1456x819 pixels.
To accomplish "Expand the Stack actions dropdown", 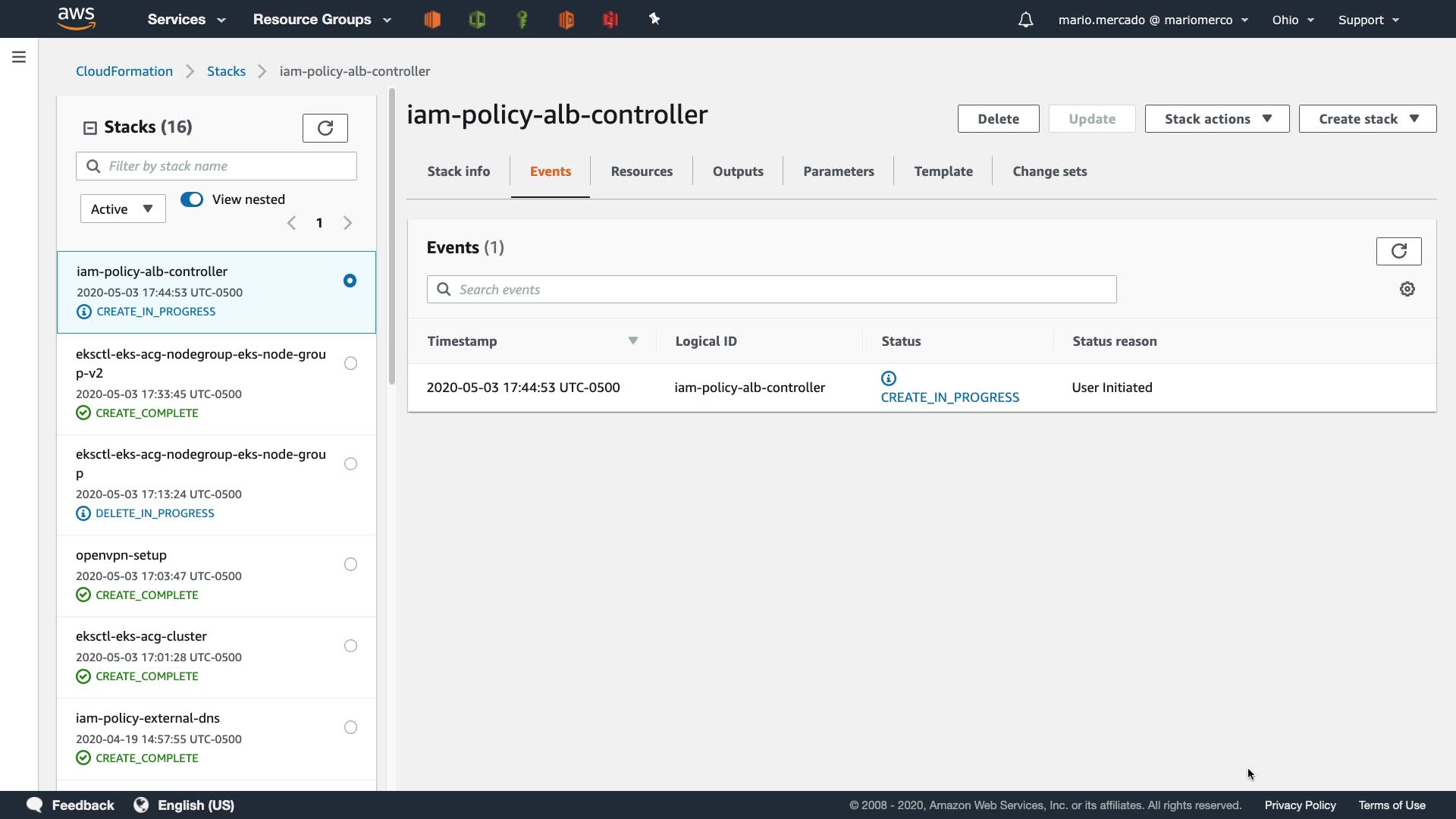I will pyautogui.click(x=1216, y=119).
